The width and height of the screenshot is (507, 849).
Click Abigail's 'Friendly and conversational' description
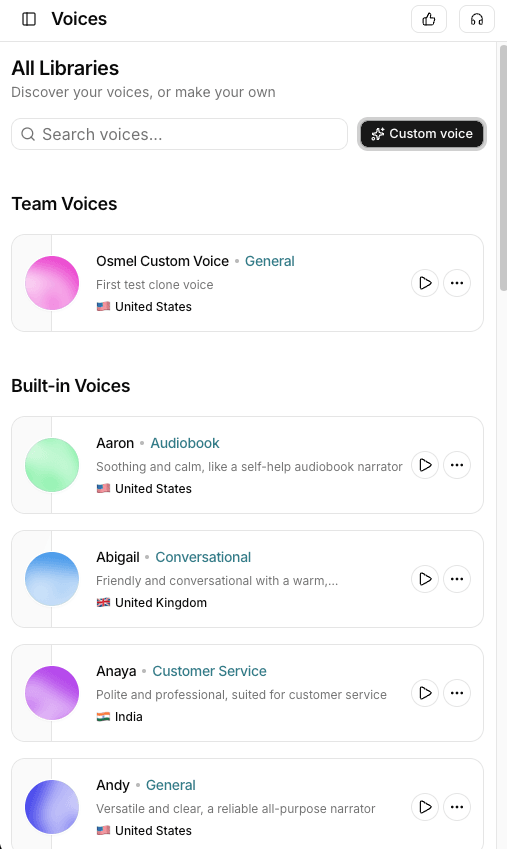[x=217, y=581]
